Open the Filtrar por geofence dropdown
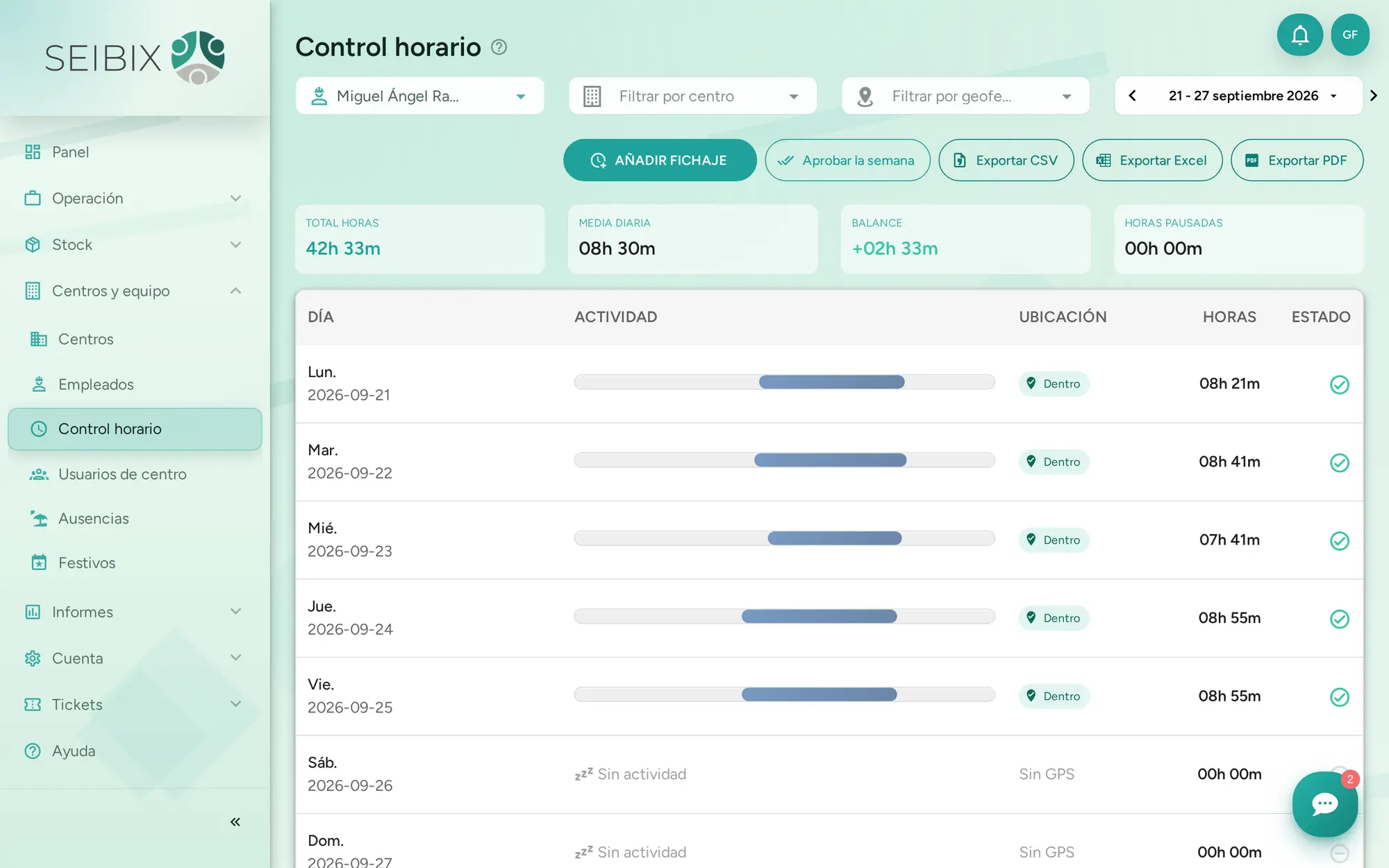 965,96
